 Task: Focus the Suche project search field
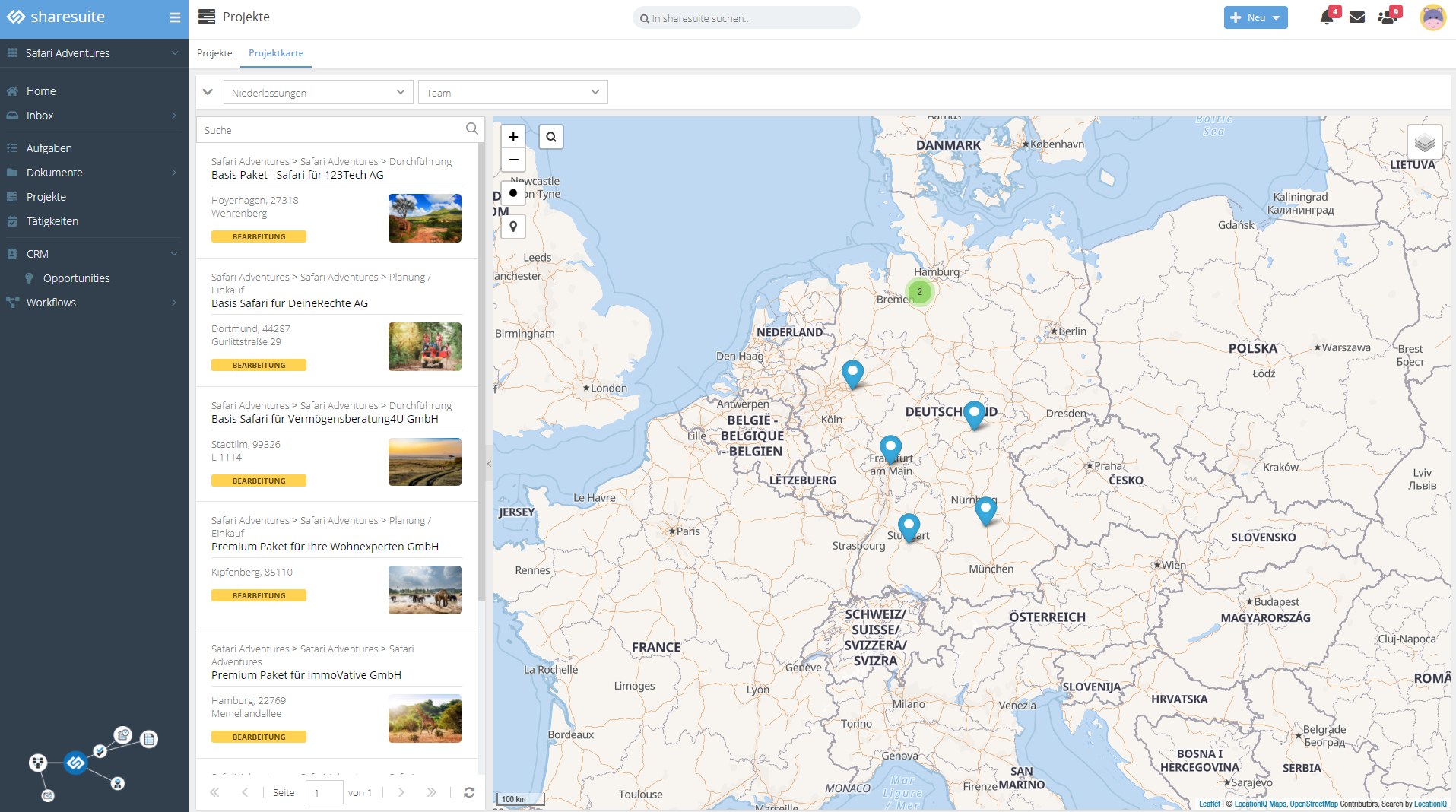331,130
